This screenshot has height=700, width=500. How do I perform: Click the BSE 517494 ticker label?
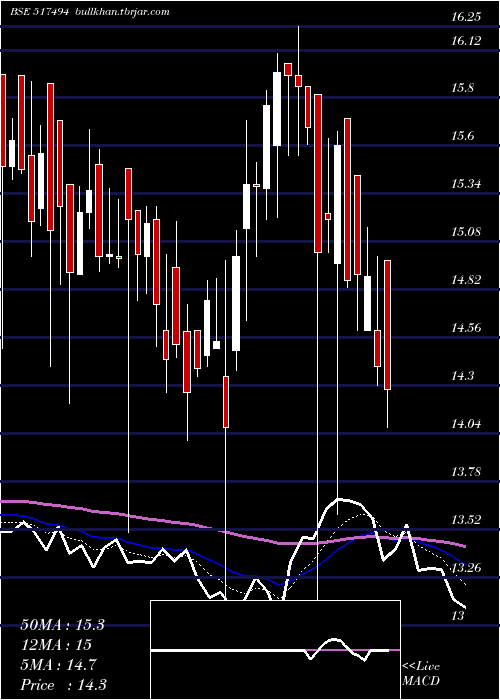[x=40, y=12]
